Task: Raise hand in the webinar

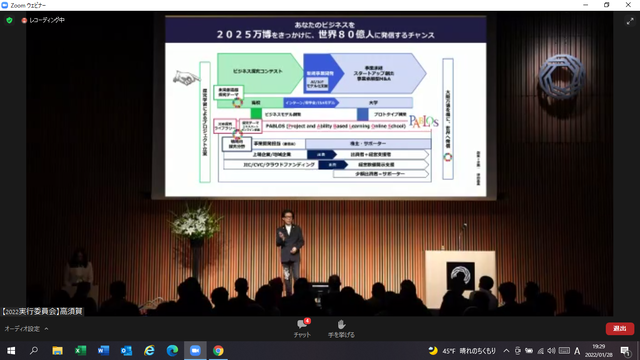Action: [341, 328]
